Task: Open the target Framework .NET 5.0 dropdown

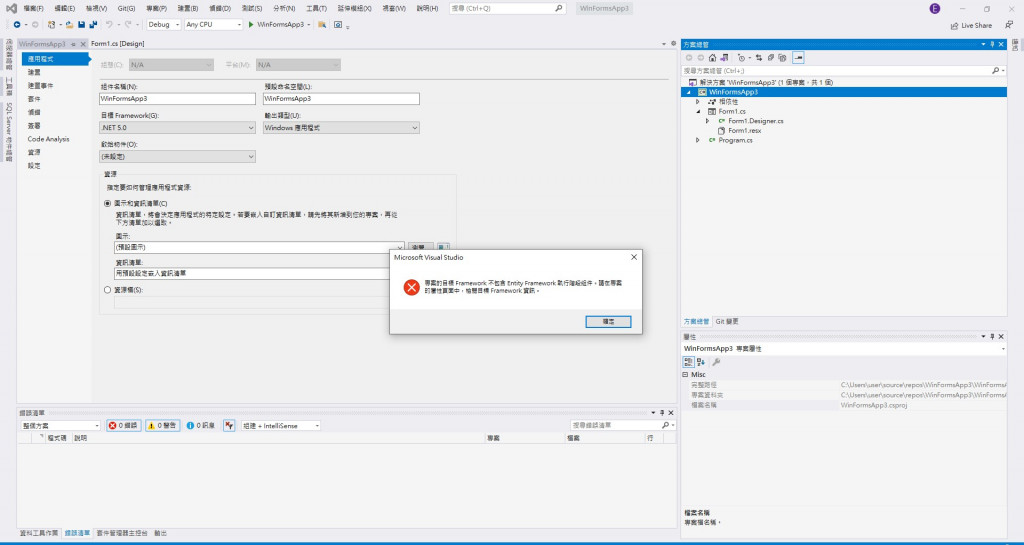Action: tap(177, 128)
